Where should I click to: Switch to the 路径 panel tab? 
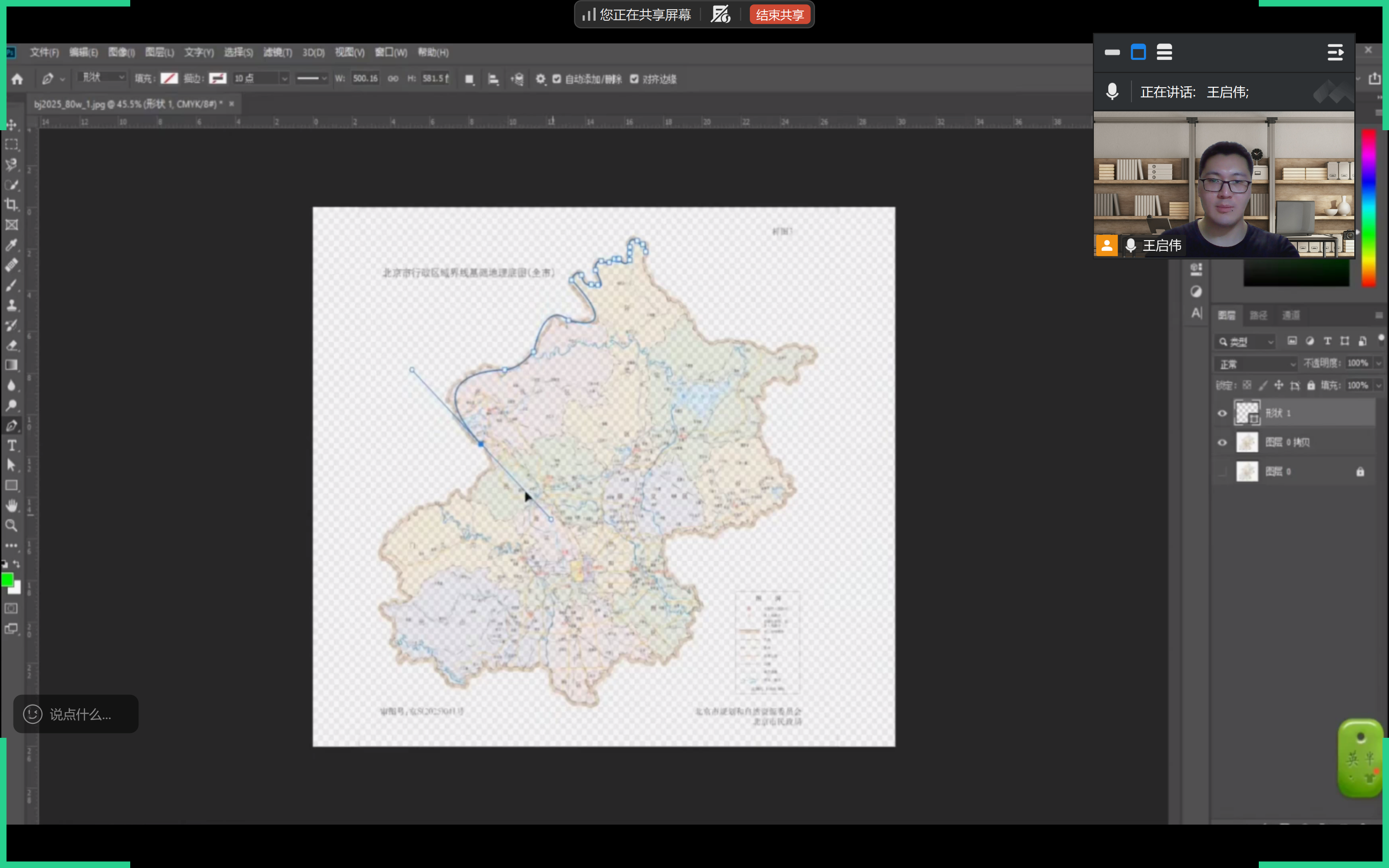pyautogui.click(x=1258, y=315)
